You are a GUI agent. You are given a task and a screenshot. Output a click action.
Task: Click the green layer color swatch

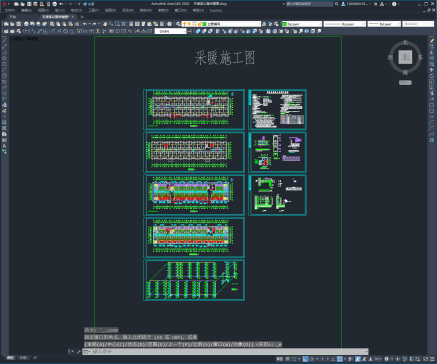(x=205, y=24)
